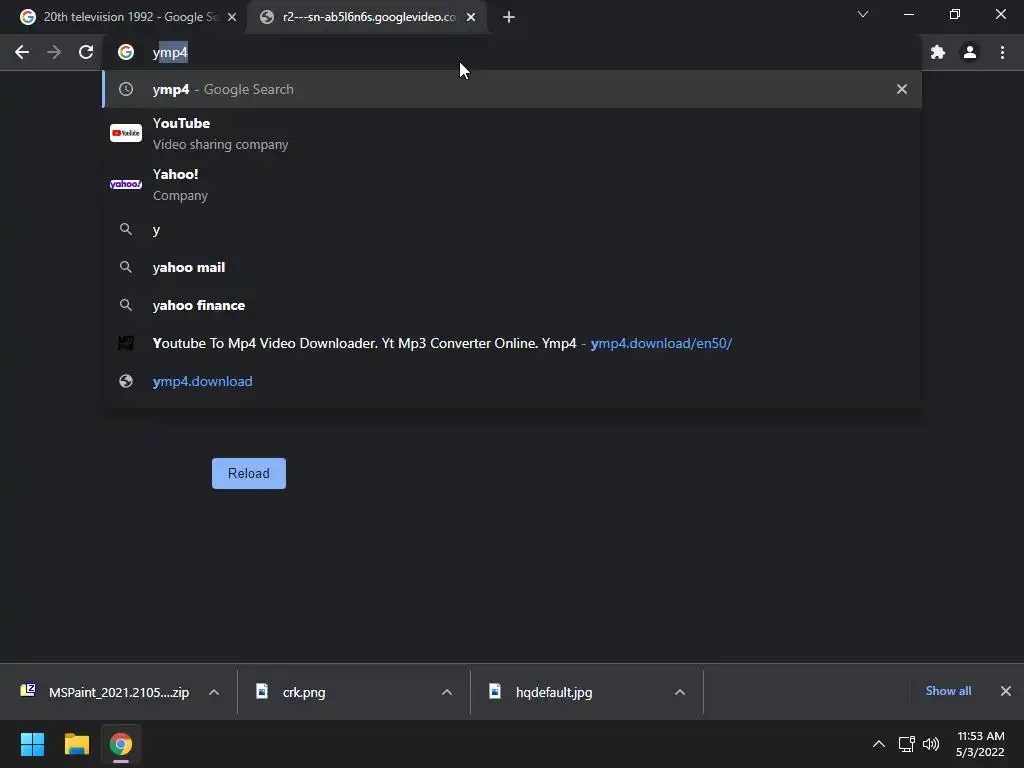The height and width of the screenshot is (768, 1024).
Task: Remove the ymp4 history suggestion
Action: pyautogui.click(x=902, y=89)
